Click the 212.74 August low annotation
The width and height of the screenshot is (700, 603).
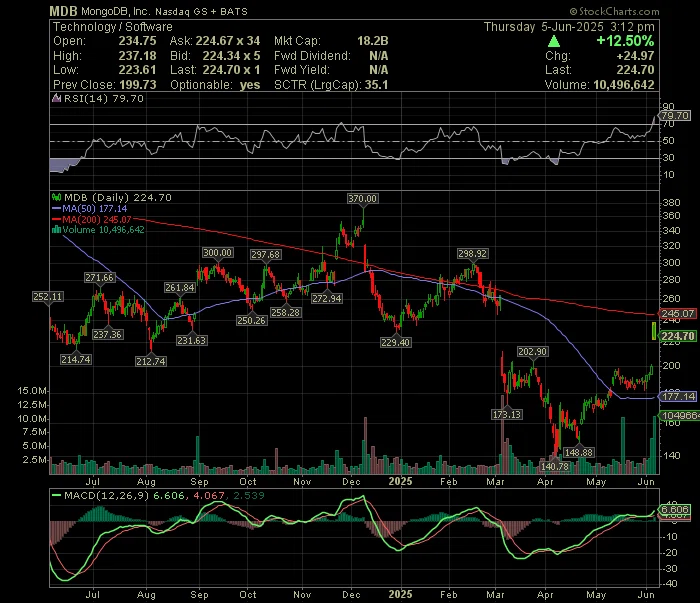coord(151,361)
